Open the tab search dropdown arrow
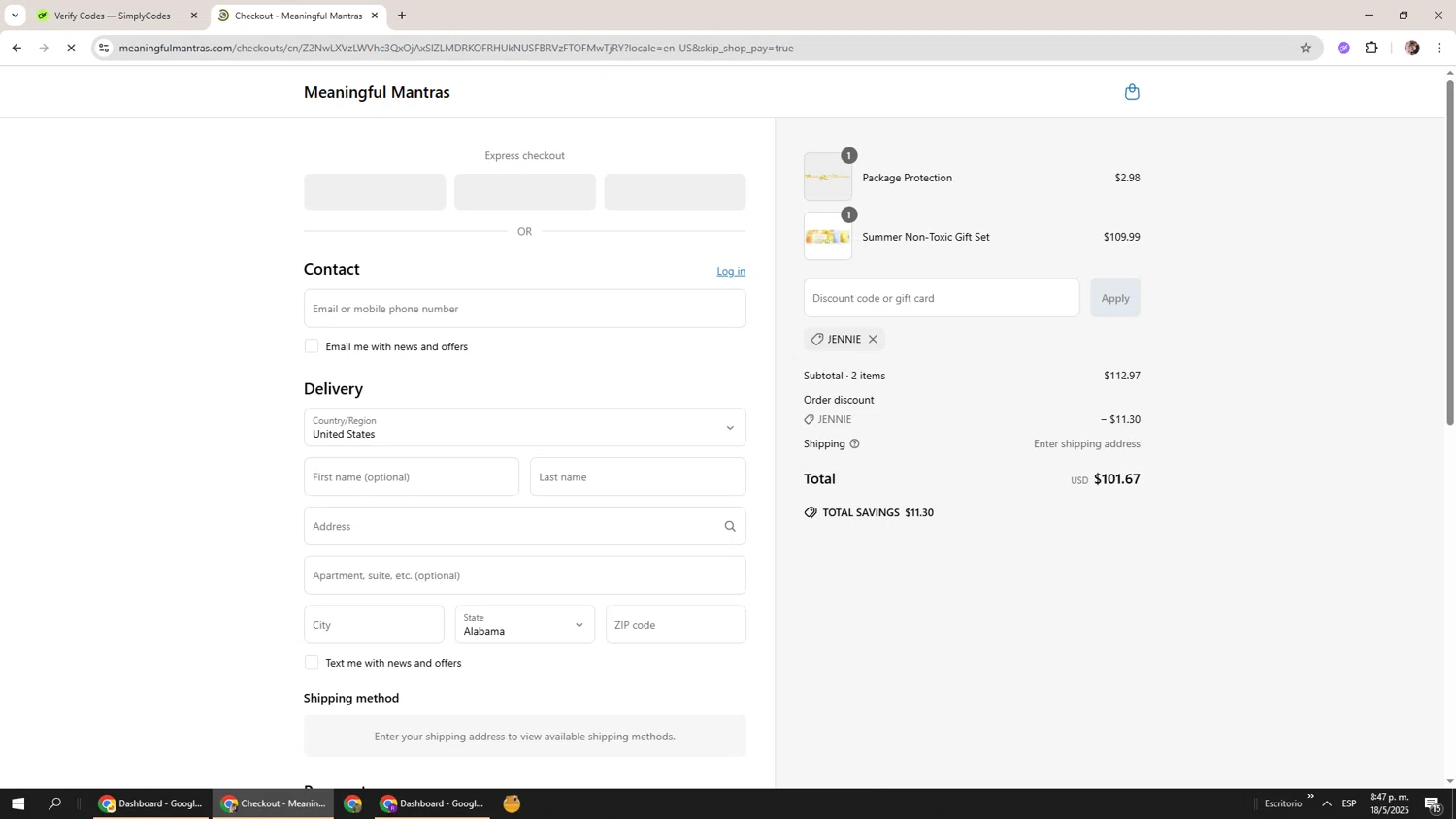 tap(15, 16)
